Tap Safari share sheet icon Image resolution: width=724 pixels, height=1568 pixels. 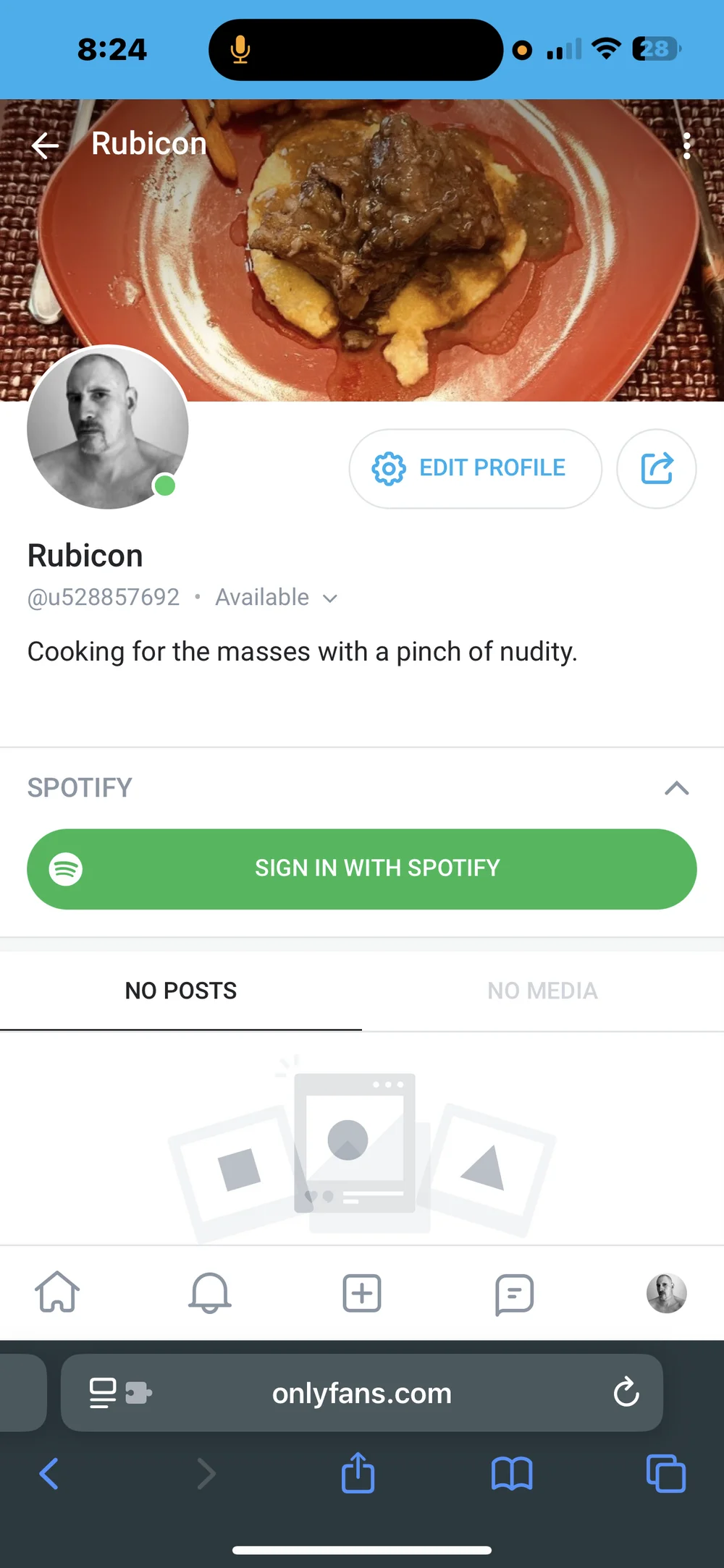(x=358, y=1472)
